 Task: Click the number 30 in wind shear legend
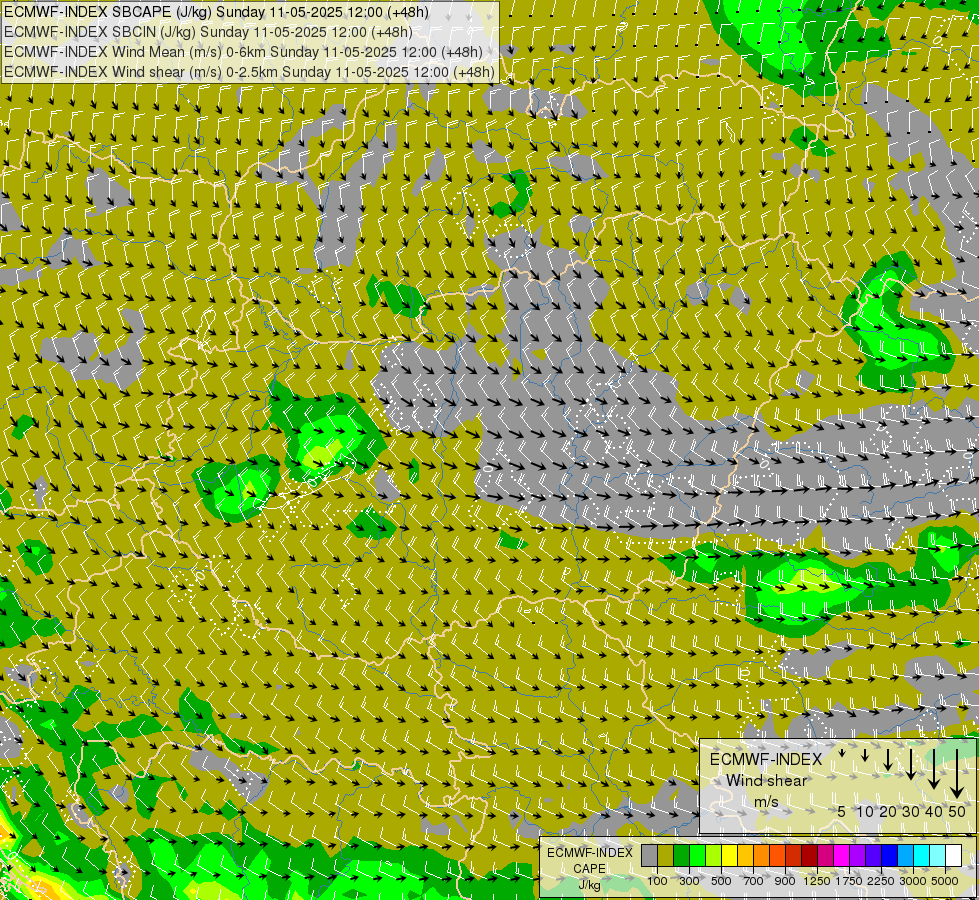911,812
